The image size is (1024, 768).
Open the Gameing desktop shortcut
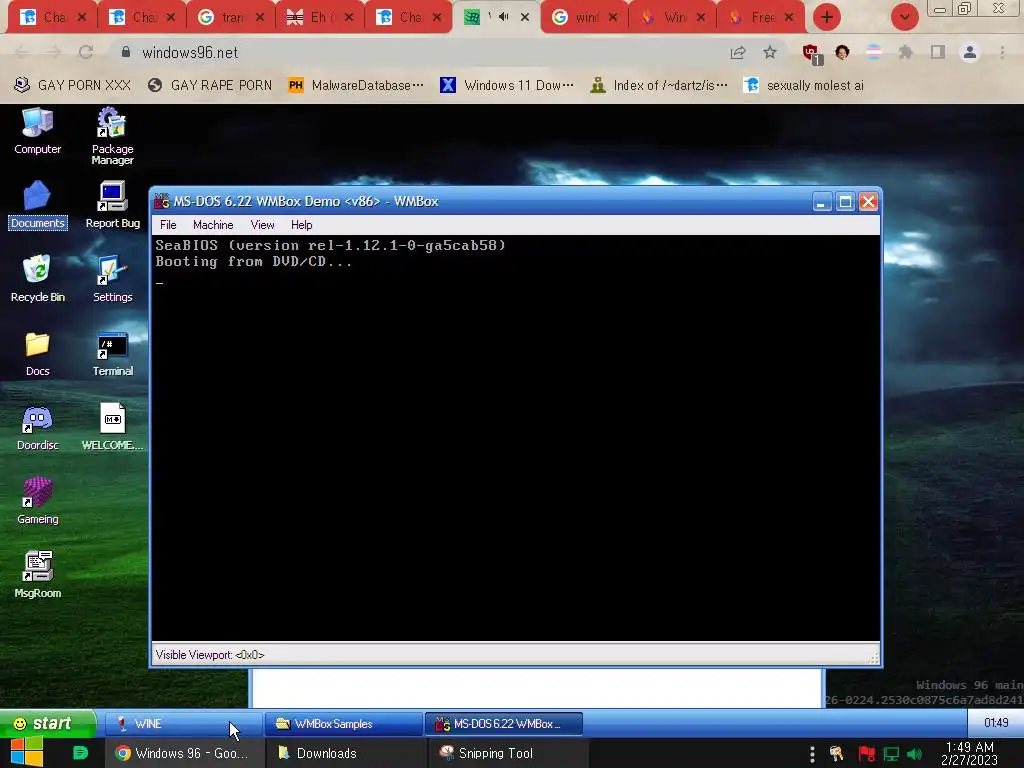point(37,502)
